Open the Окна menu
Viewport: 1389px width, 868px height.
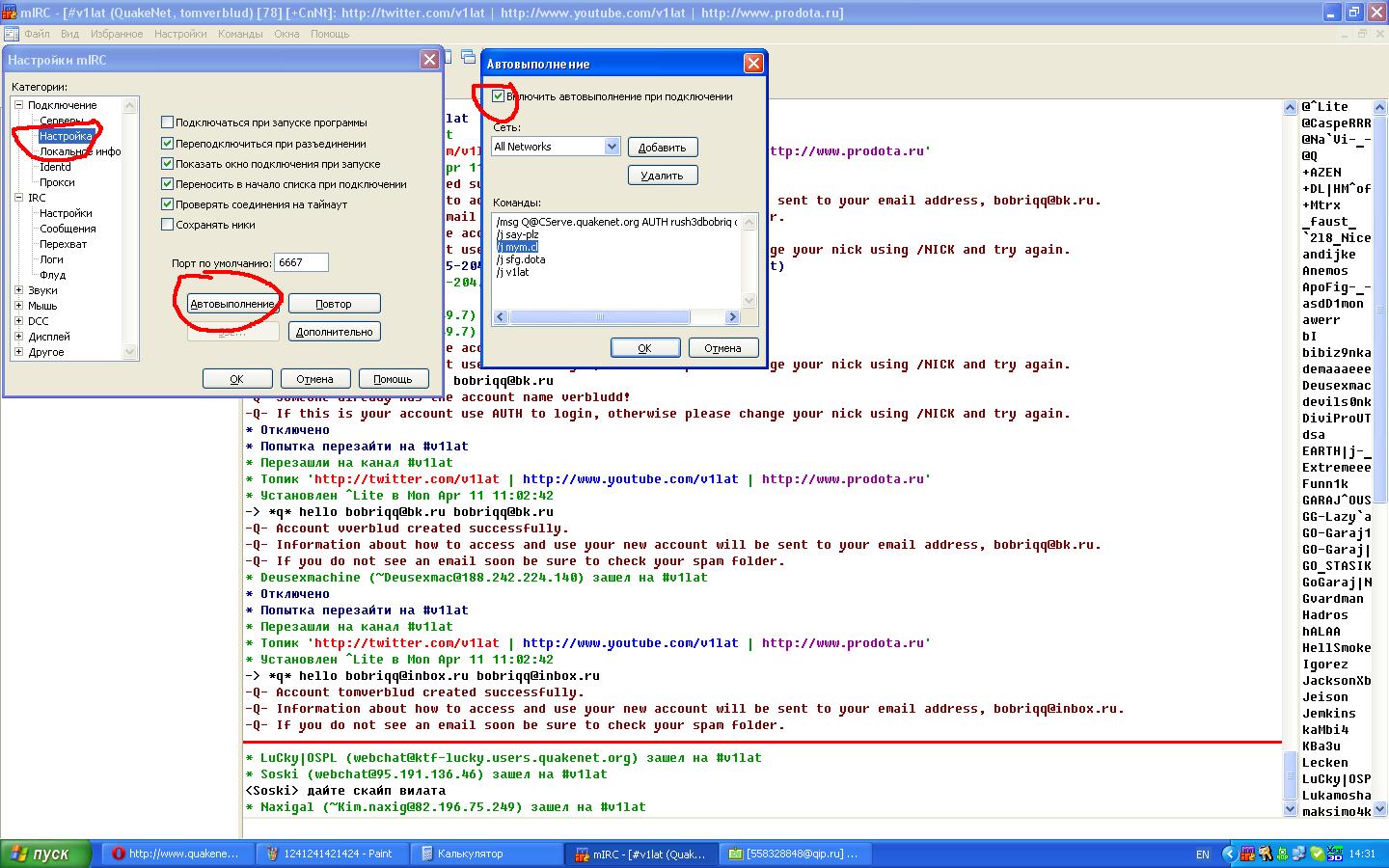click(286, 34)
